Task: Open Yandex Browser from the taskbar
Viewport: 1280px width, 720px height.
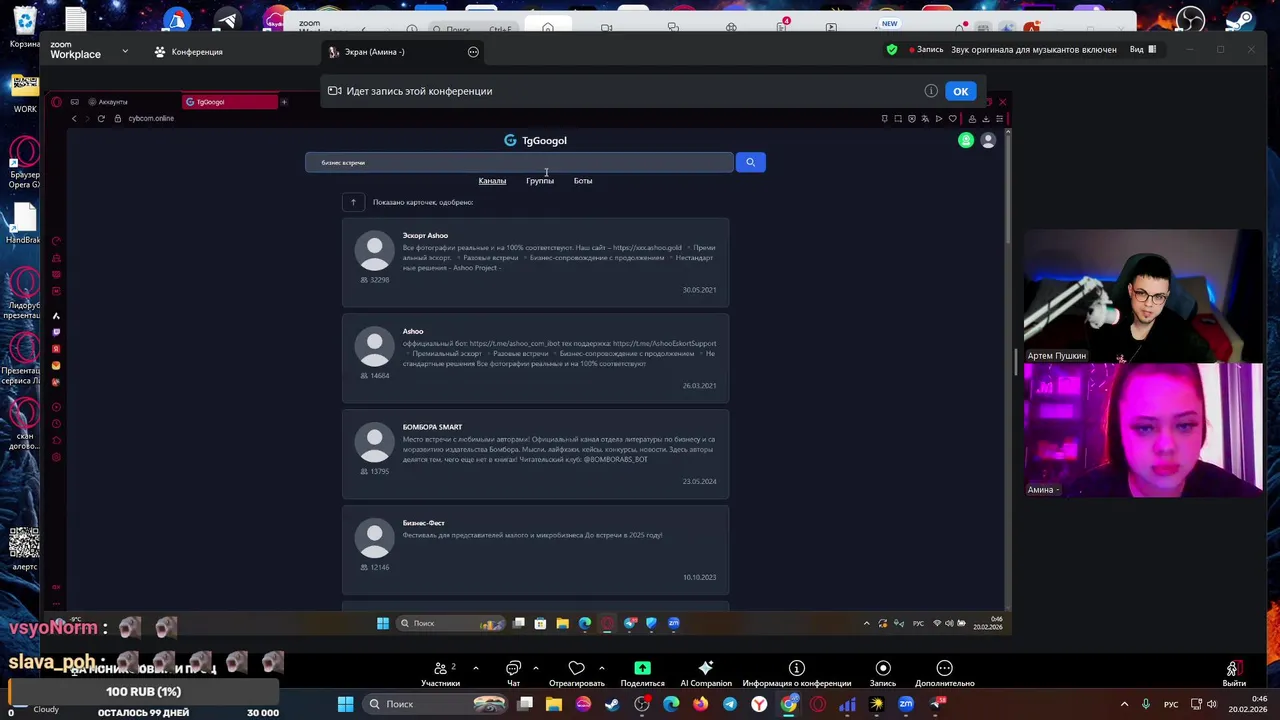Action: (x=759, y=704)
